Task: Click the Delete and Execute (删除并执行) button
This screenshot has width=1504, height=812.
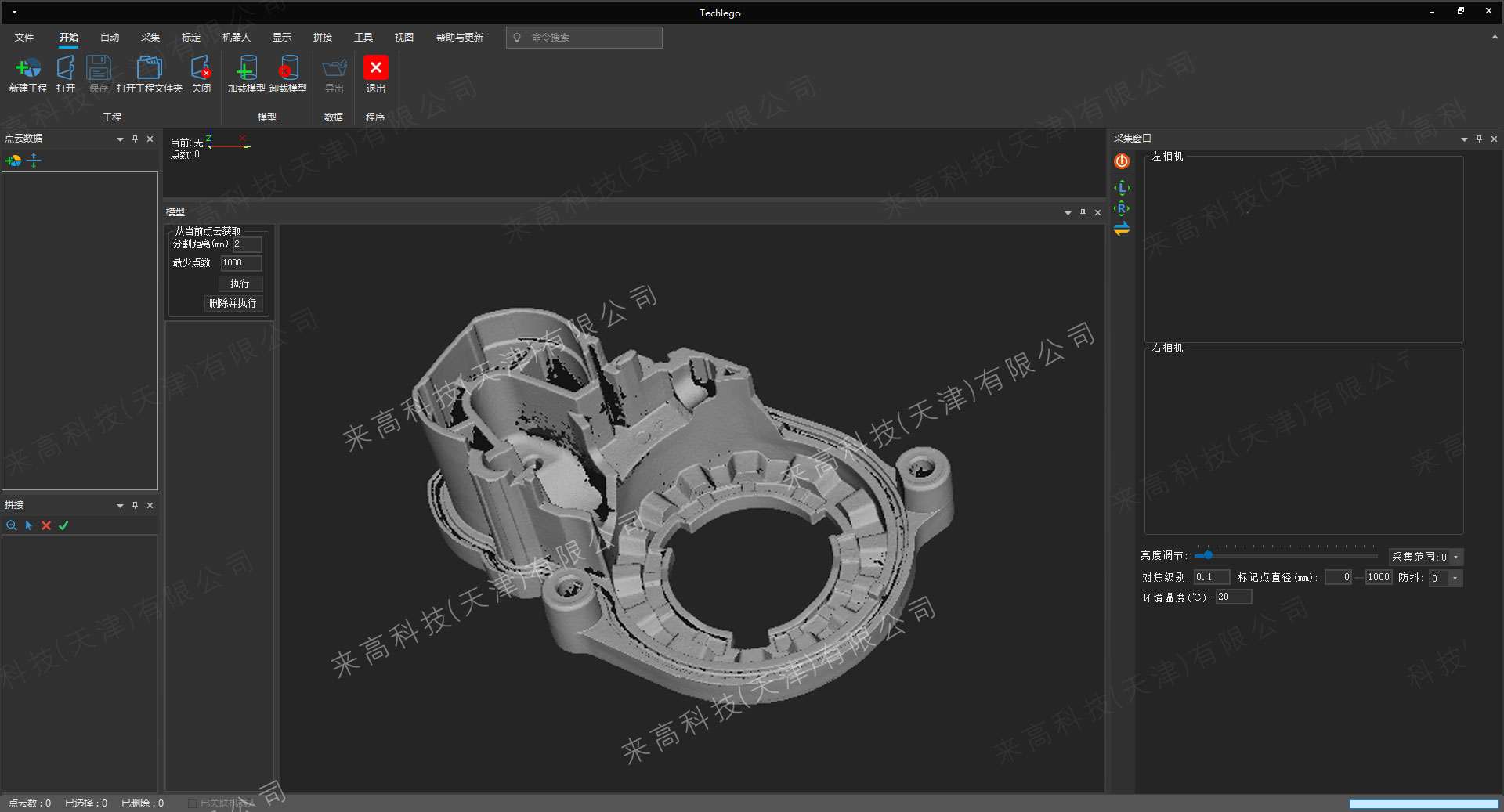Action: point(233,303)
